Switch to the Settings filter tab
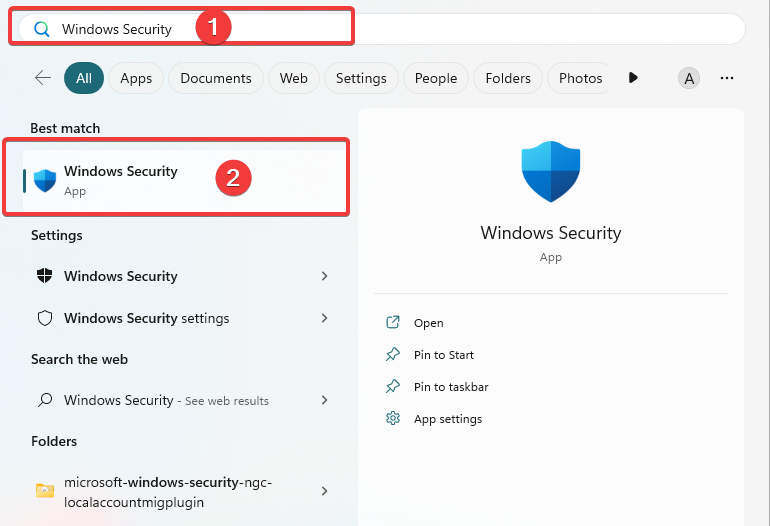 361,78
